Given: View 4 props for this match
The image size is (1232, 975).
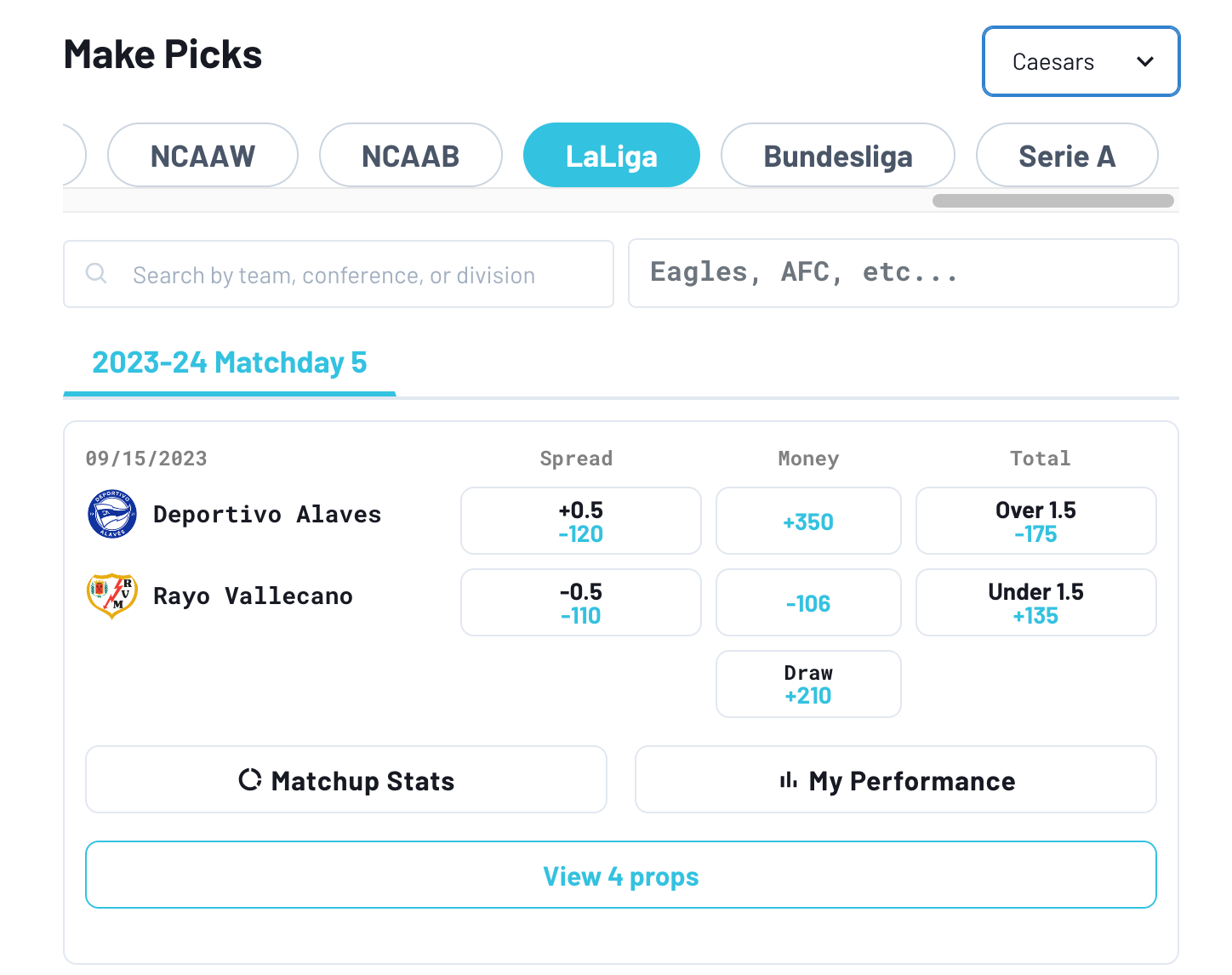Looking at the screenshot, I should (621, 875).
